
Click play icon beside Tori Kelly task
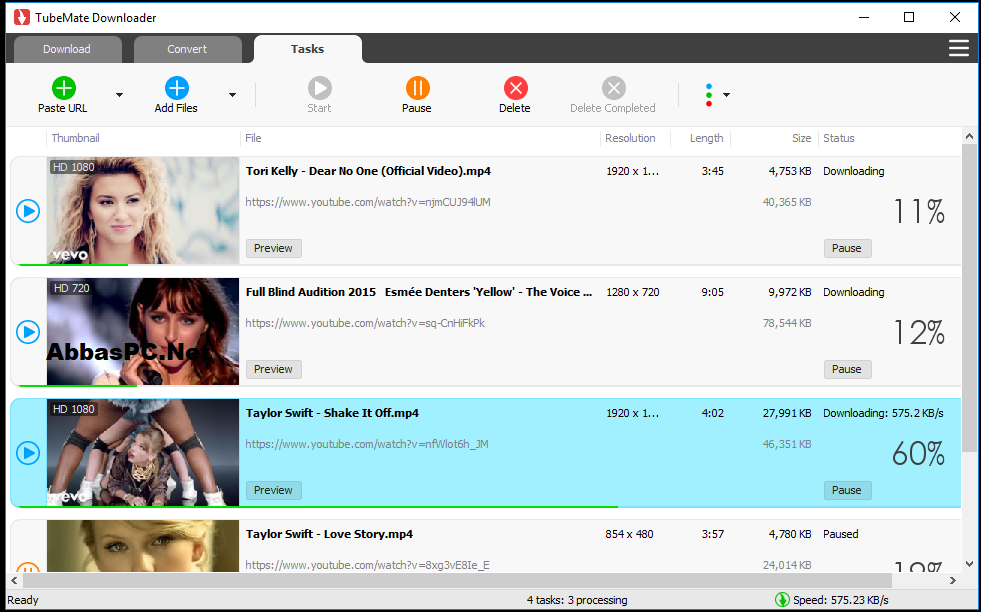(x=28, y=211)
